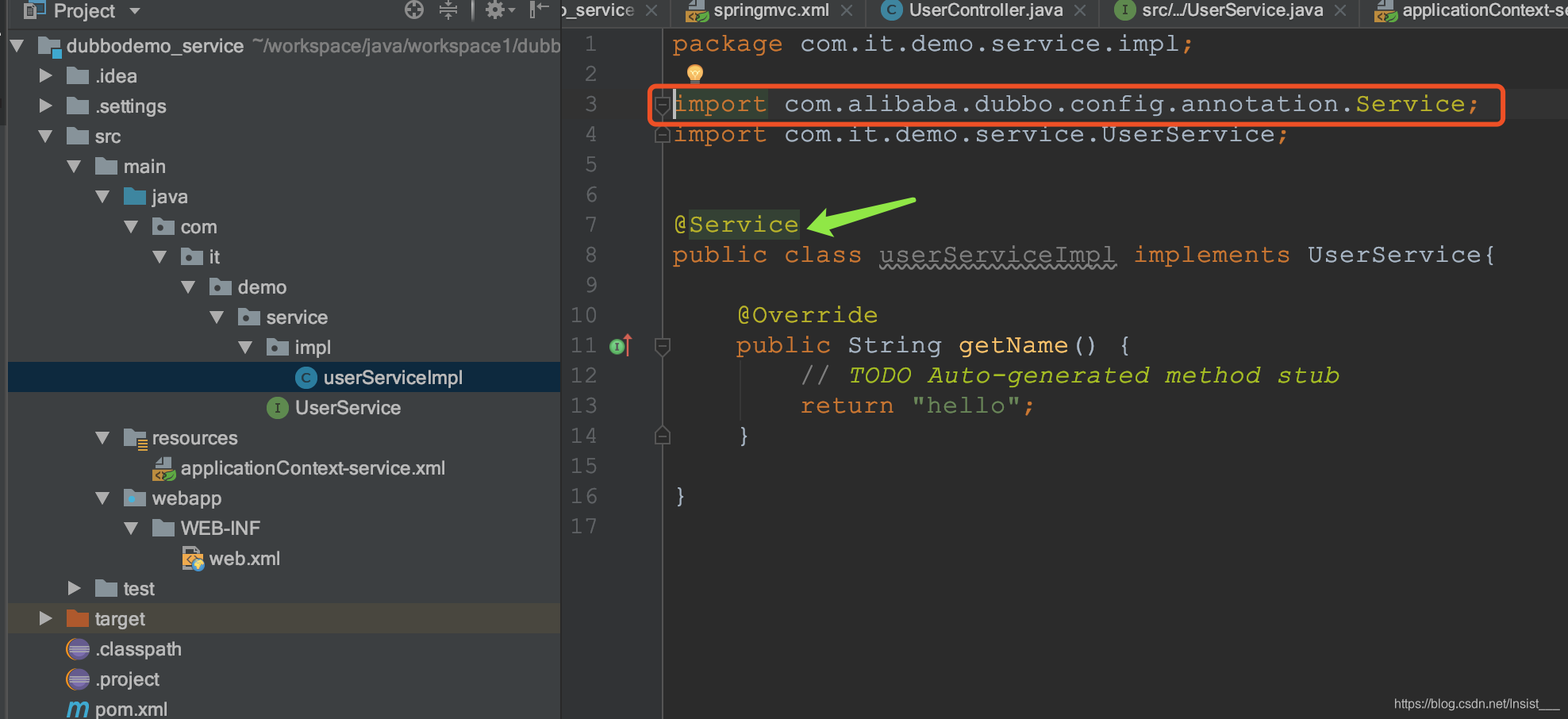
Task: Click the resources folder icon
Action: click(x=136, y=438)
